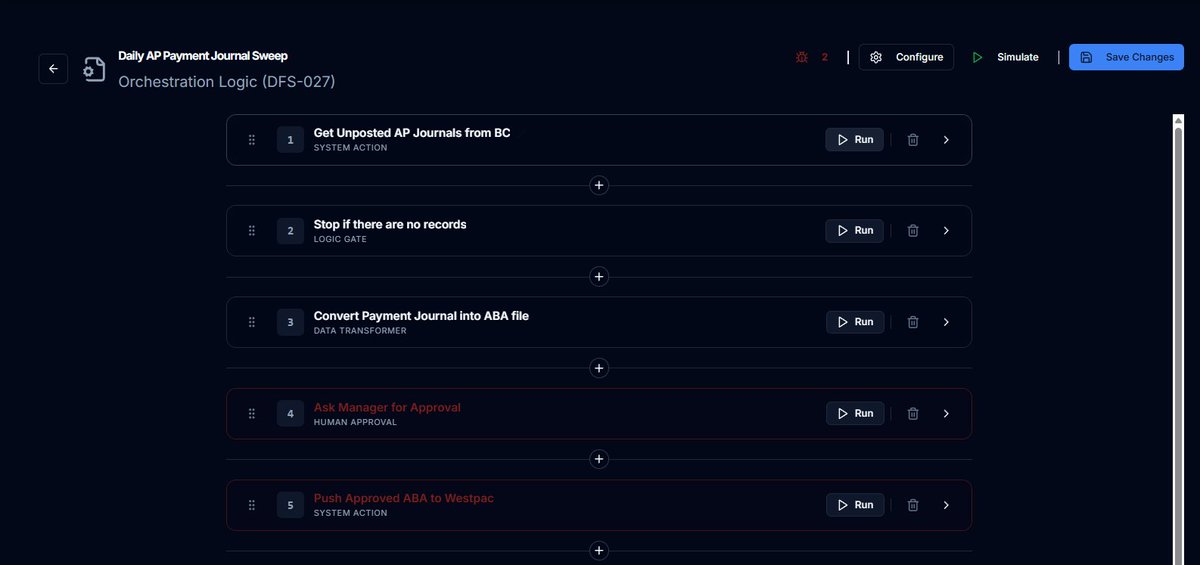This screenshot has height=565, width=1200.
Task: Click the error count 2 next to bug
Action: (x=825, y=57)
